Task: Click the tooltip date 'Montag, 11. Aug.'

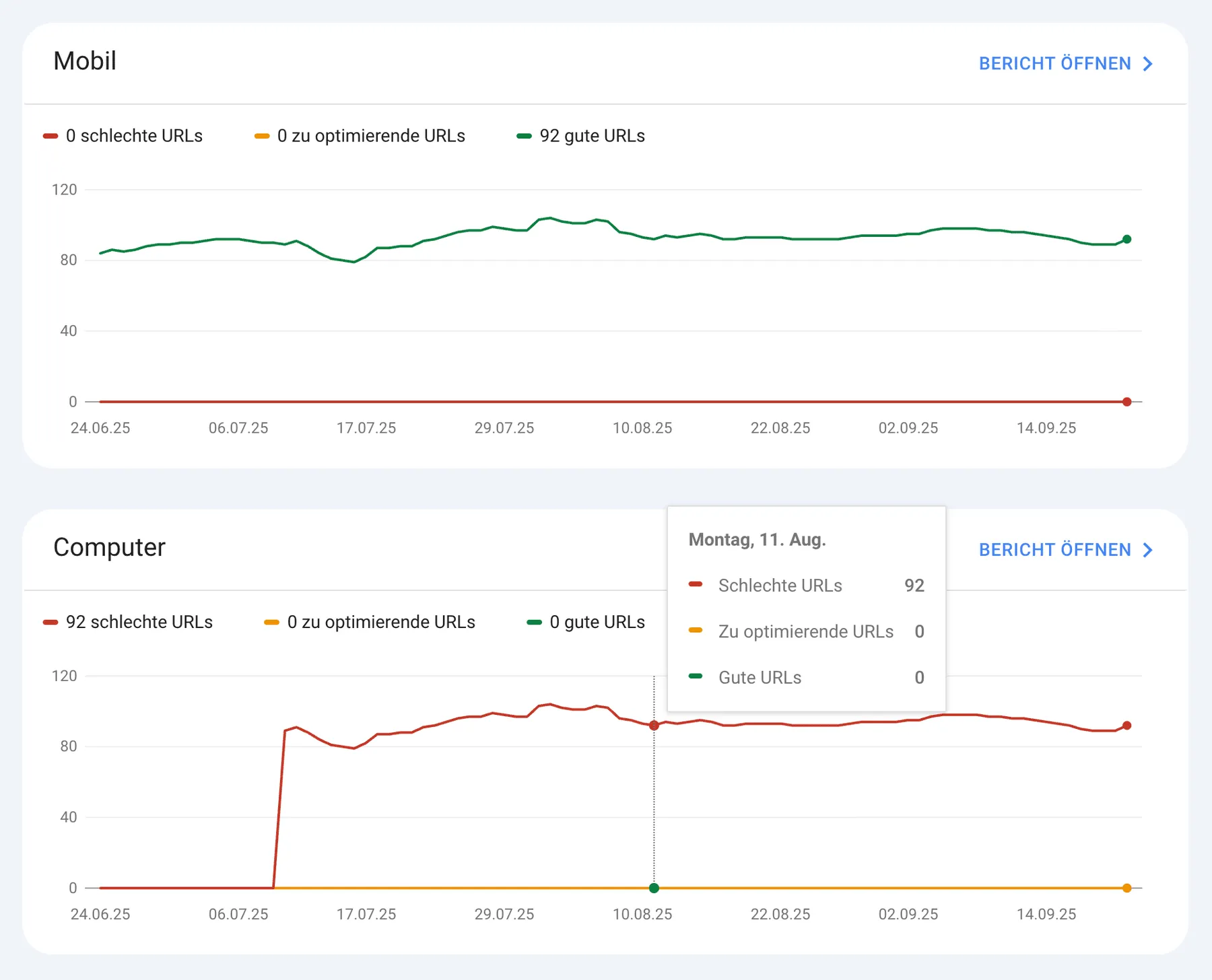Action: point(757,540)
